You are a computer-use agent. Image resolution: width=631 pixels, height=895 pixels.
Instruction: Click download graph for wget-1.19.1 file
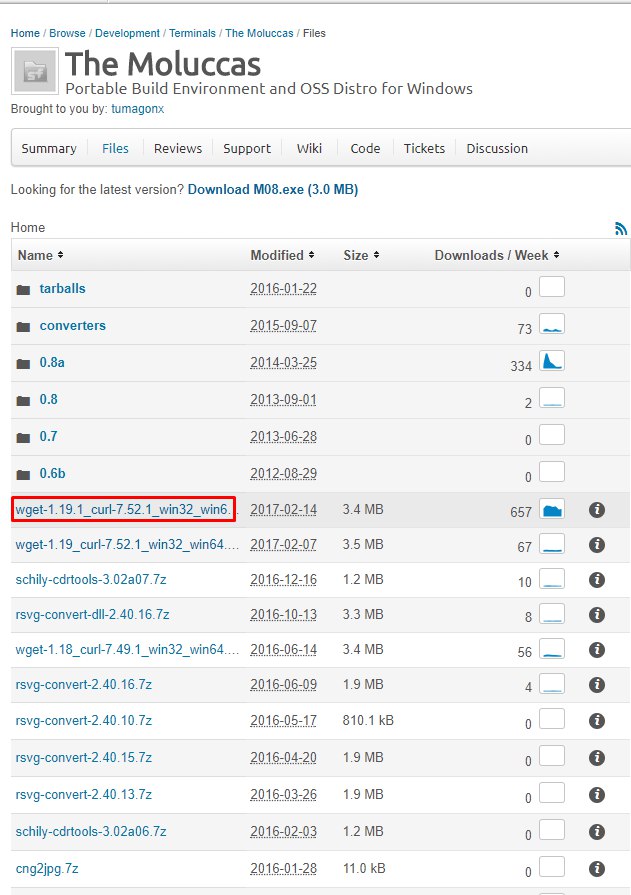point(552,509)
